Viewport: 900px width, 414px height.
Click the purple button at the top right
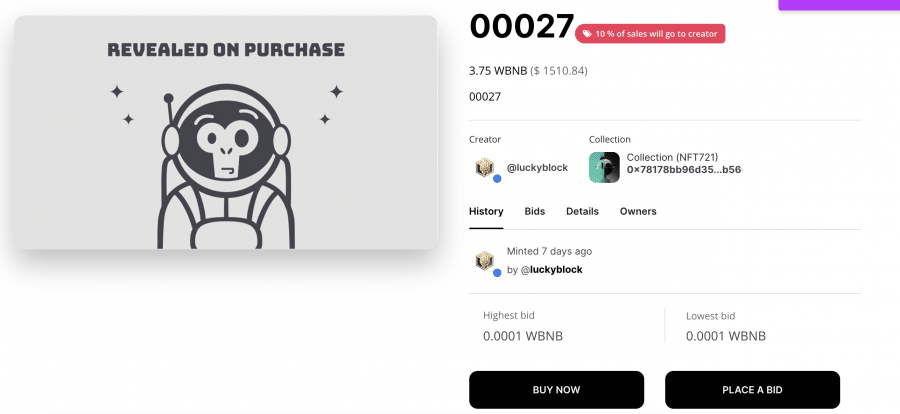(838, 5)
